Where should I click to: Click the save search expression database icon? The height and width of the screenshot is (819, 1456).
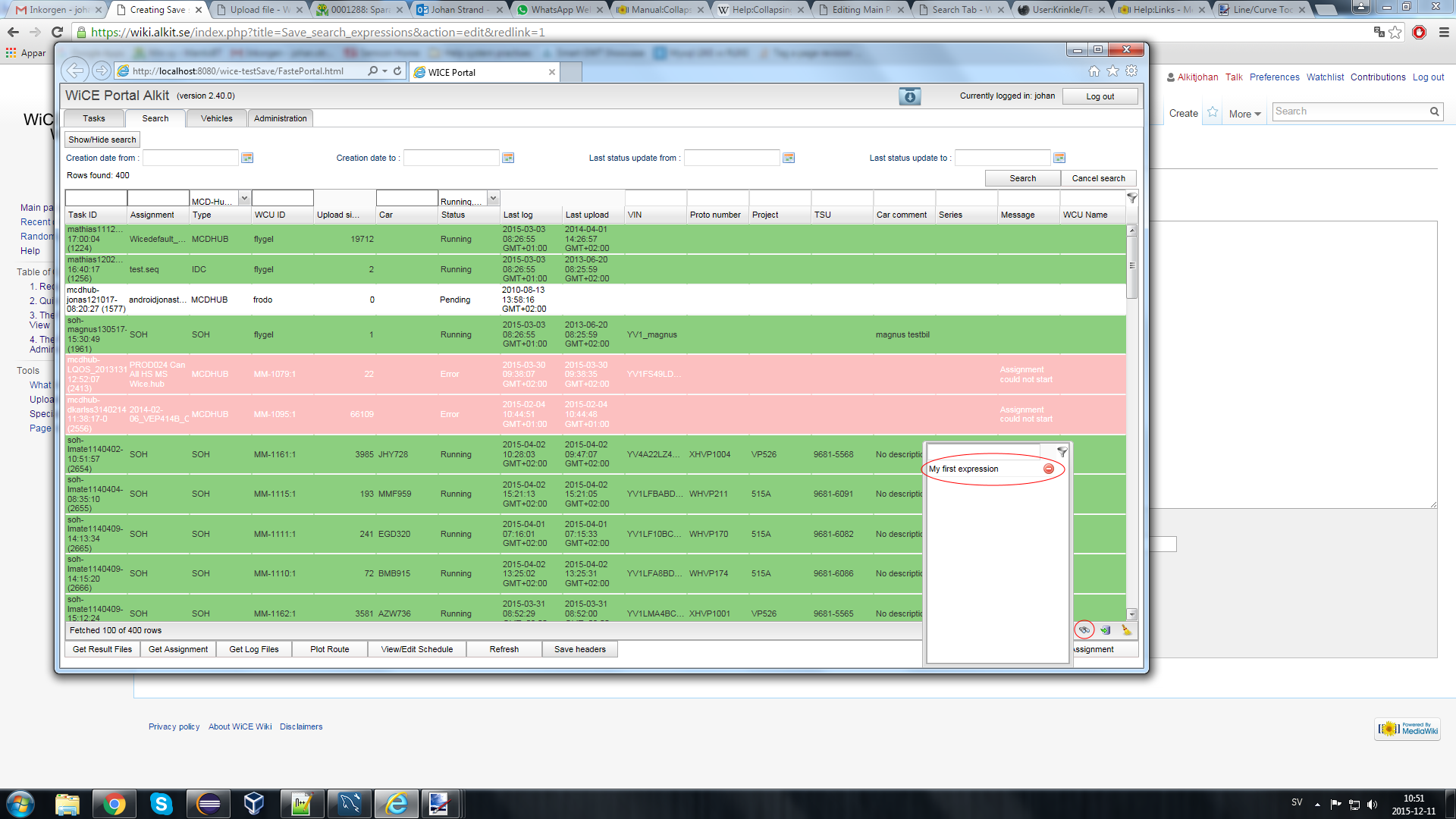pos(1106,630)
